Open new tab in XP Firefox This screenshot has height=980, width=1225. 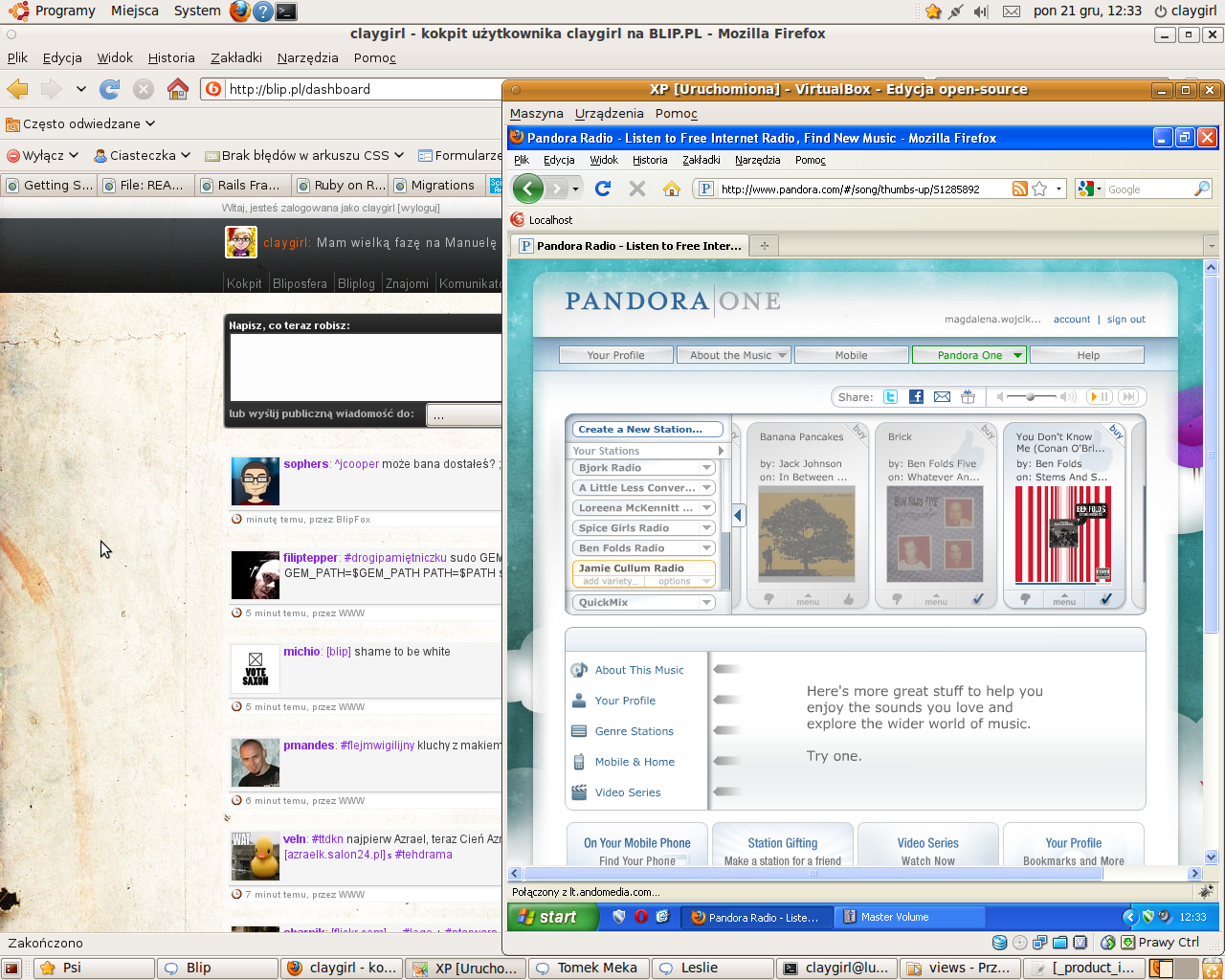pyautogui.click(x=764, y=246)
